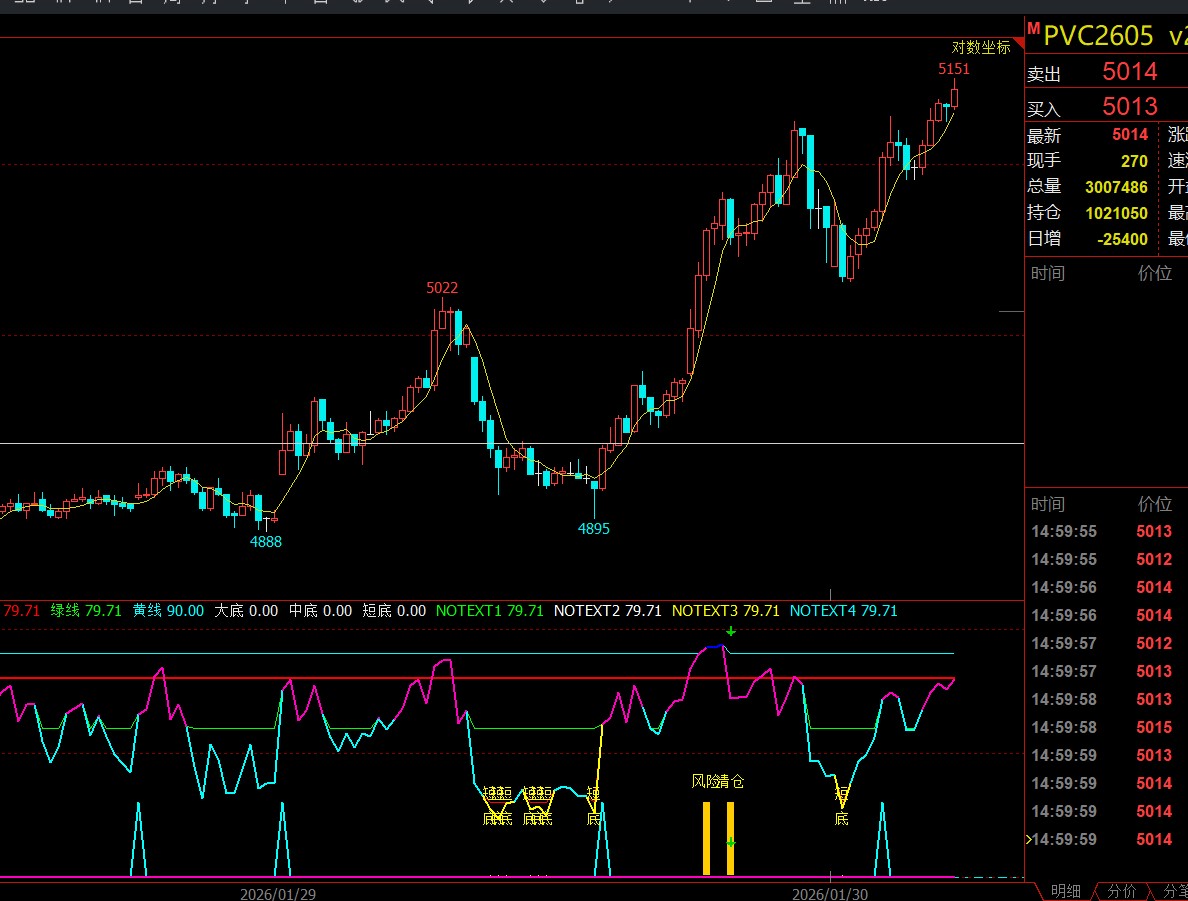Screen dimensions: 1188x901
Task: Toggle the 对数坐标 logarithmic axis label
Action: [980, 47]
